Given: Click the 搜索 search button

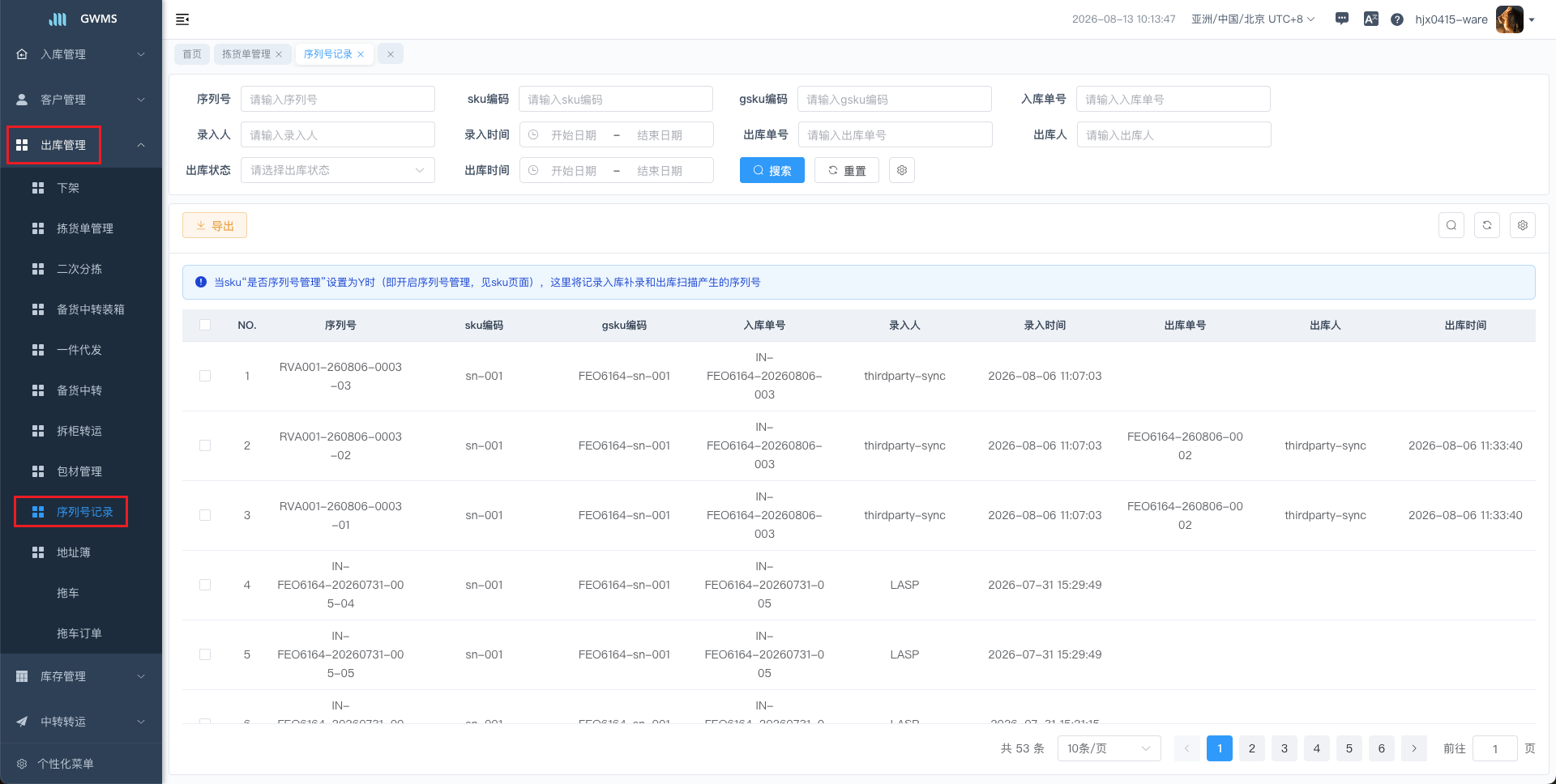Looking at the screenshot, I should click(772, 170).
